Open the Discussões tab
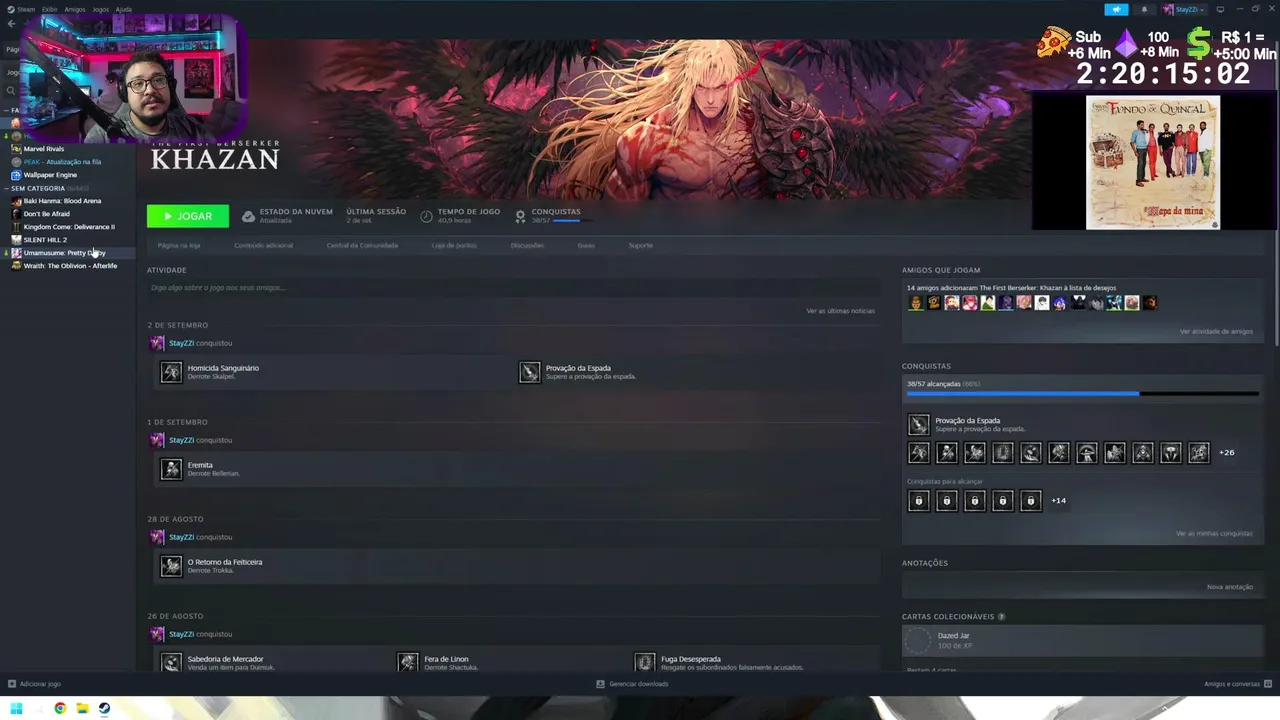This screenshot has height=720, width=1280. click(527, 245)
